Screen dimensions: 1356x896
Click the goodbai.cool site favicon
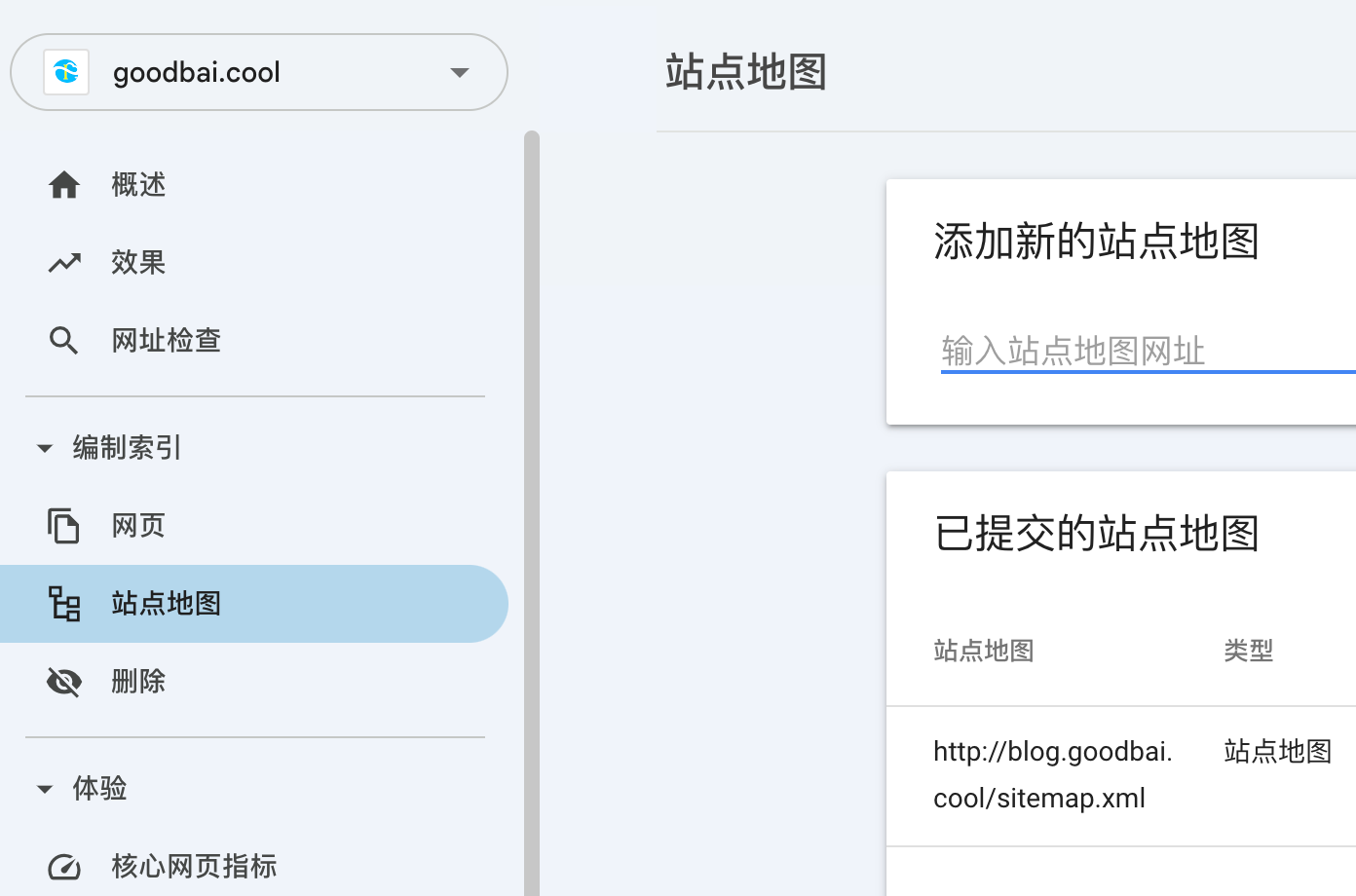coord(66,72)
